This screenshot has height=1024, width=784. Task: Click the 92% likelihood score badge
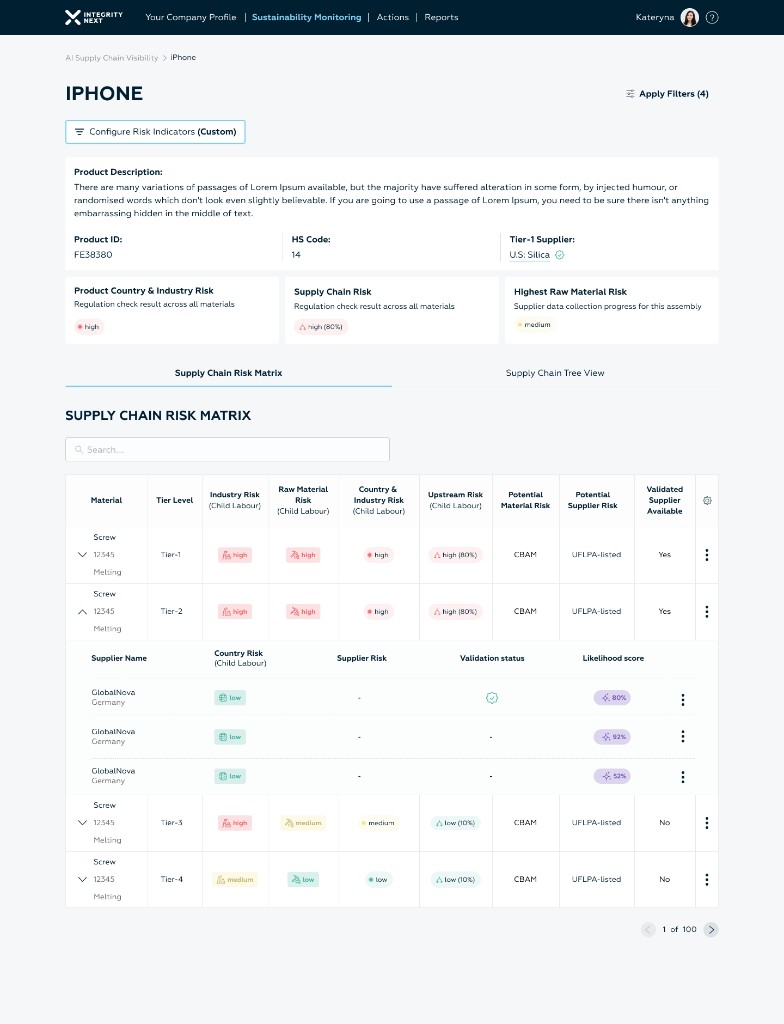[x=612, y=737]
